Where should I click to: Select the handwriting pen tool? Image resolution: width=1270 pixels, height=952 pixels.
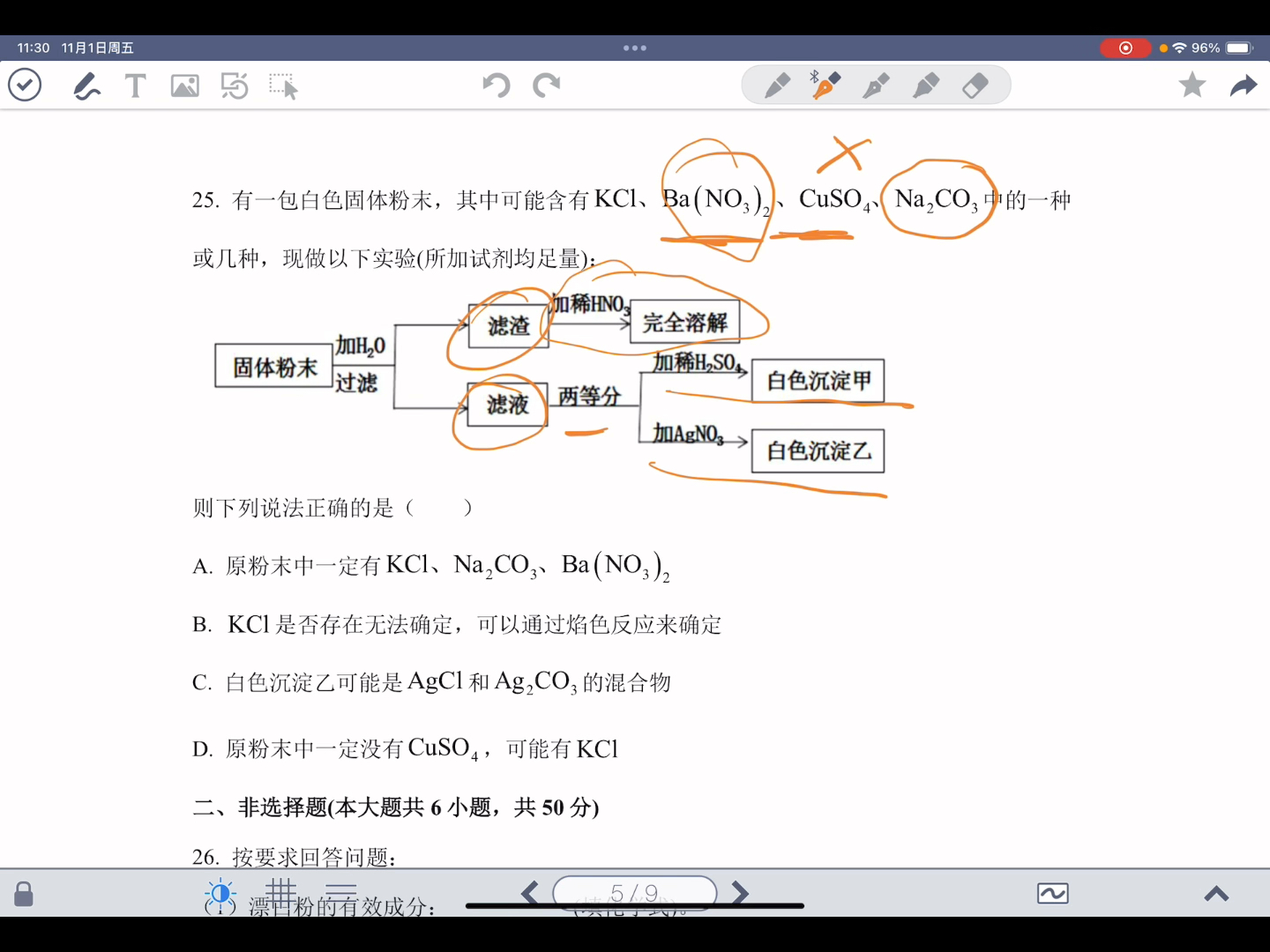coord(86,86)
